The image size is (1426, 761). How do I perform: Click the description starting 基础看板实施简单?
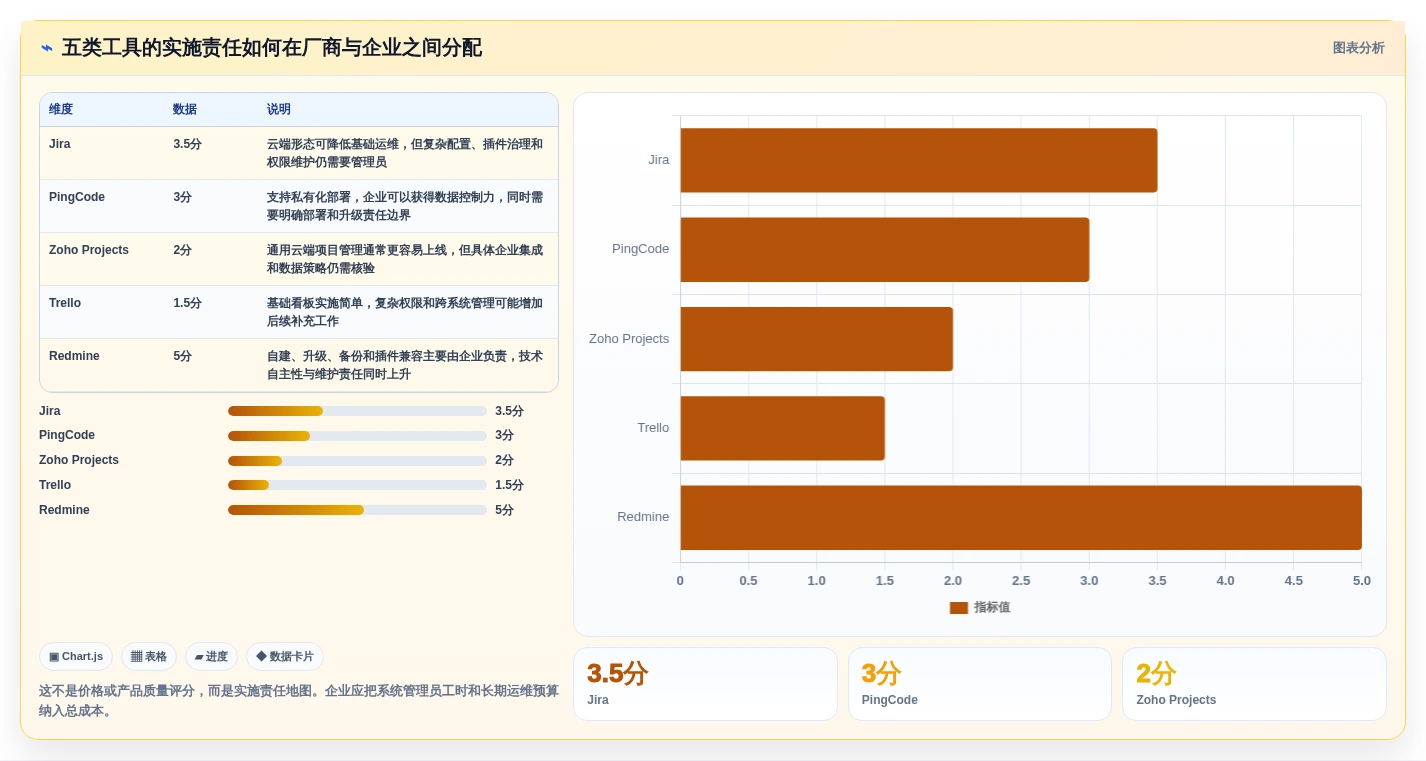click(x=405, y=312)
